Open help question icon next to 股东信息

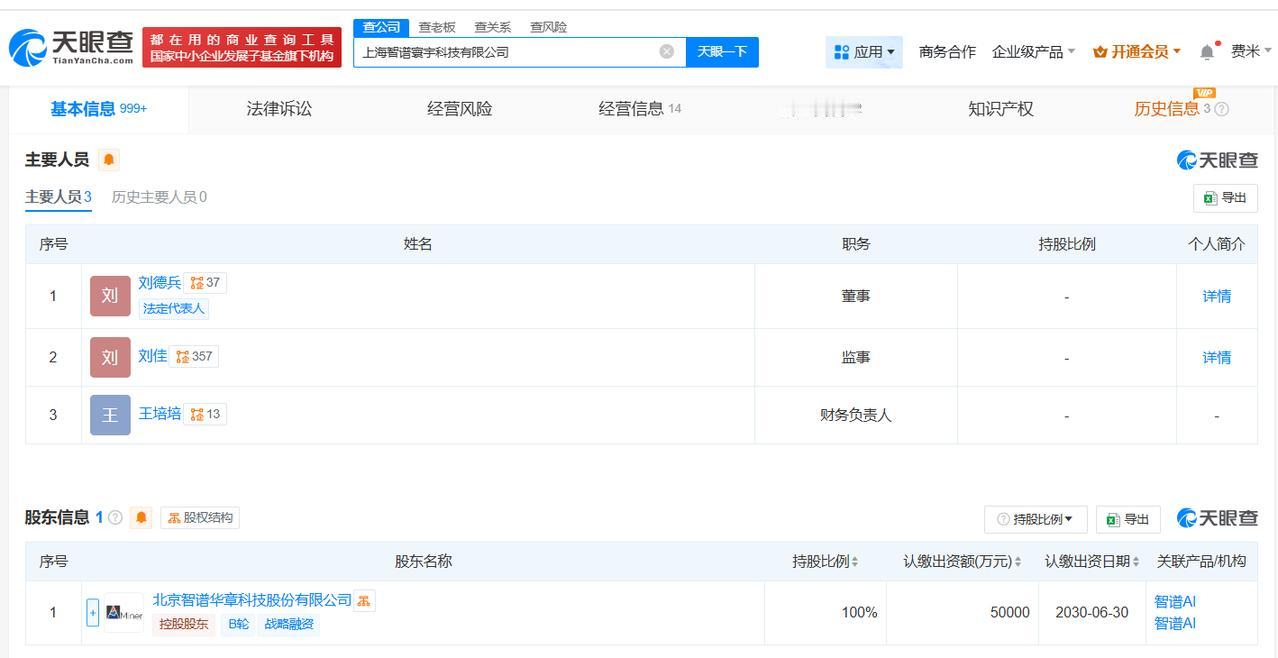tap(115, 518)
